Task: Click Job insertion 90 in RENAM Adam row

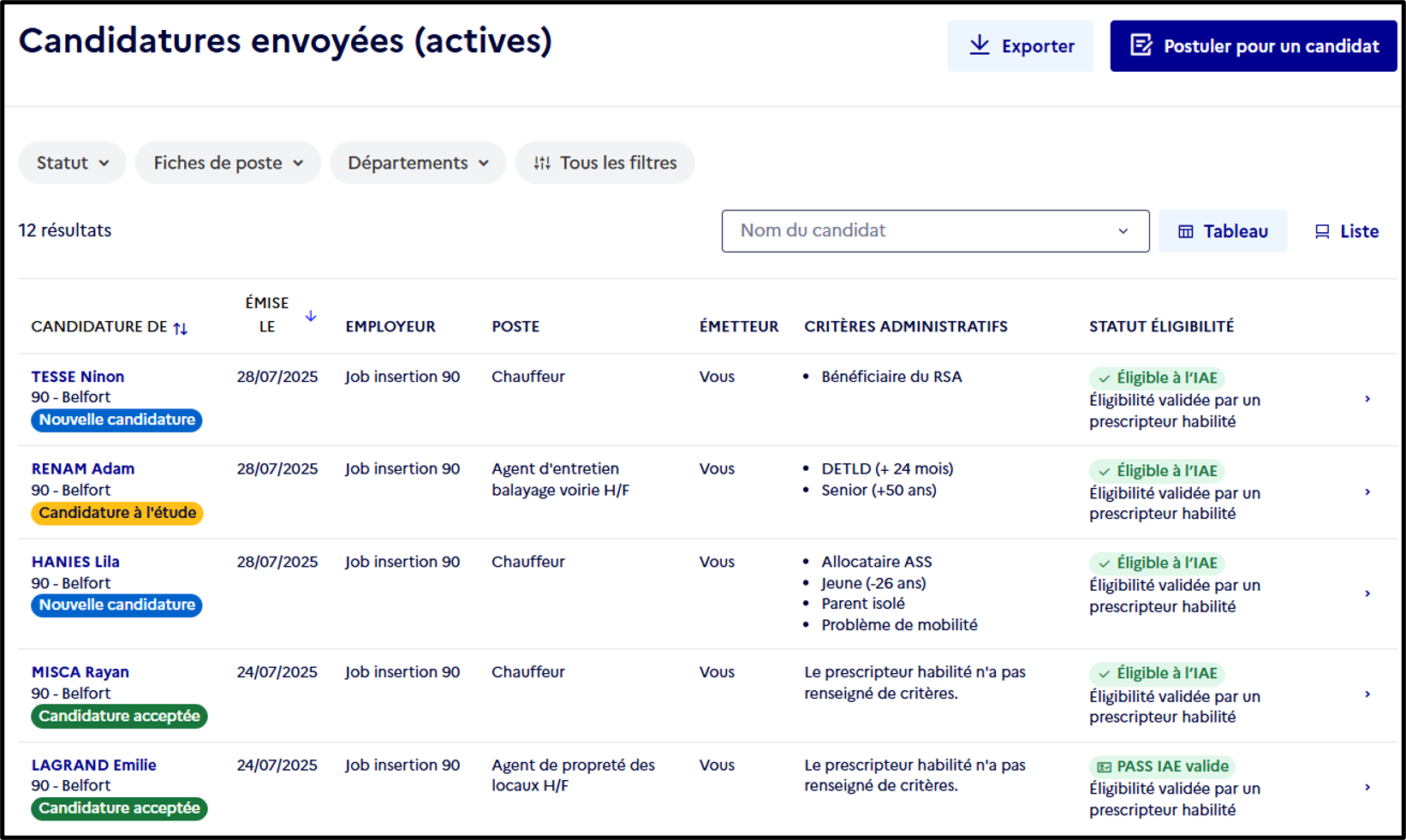Action: coord(402,469)
